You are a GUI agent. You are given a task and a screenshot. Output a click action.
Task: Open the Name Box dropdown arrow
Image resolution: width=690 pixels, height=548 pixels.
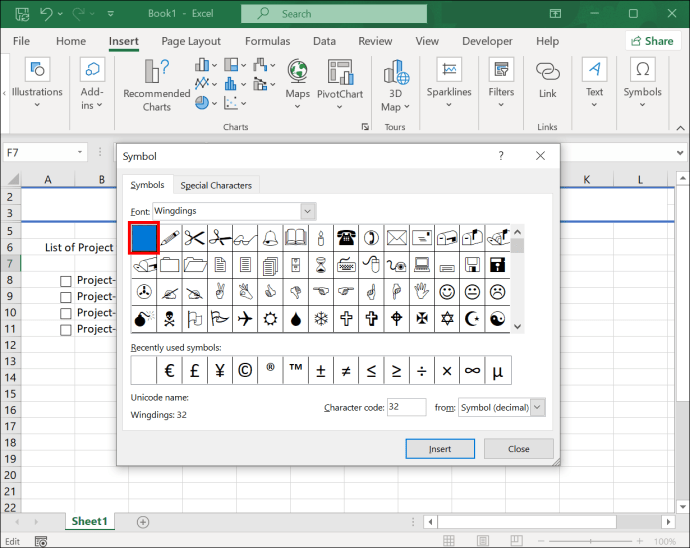80,152
